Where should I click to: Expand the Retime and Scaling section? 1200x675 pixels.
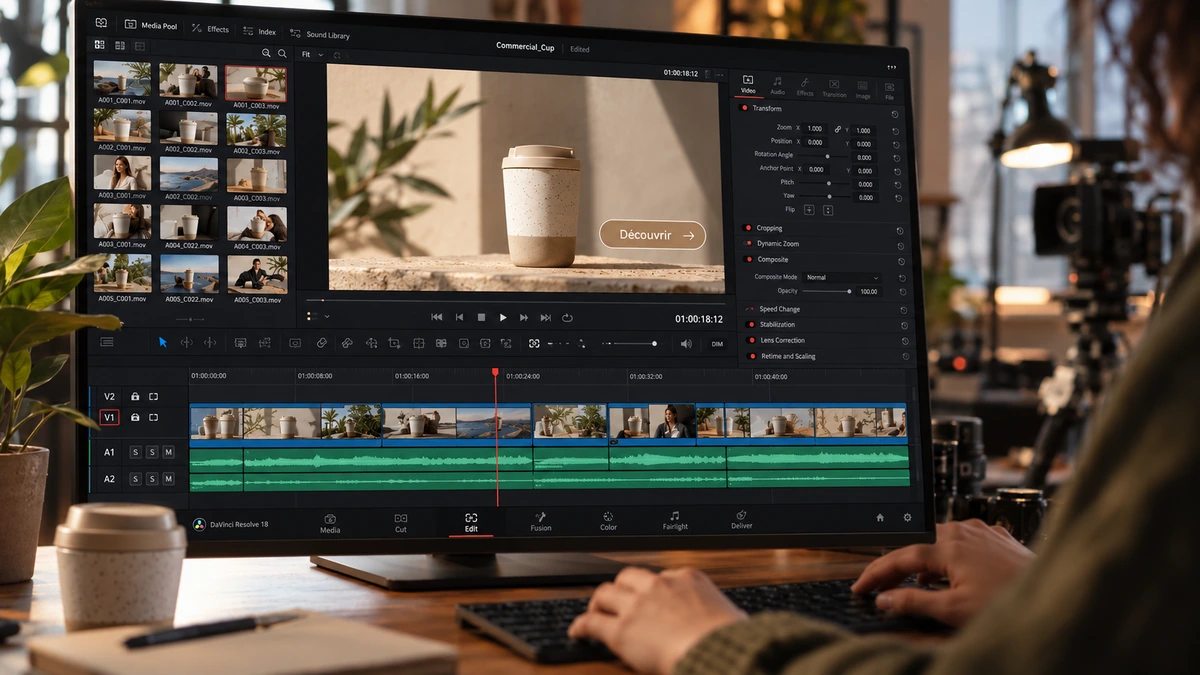click(788, 356)
